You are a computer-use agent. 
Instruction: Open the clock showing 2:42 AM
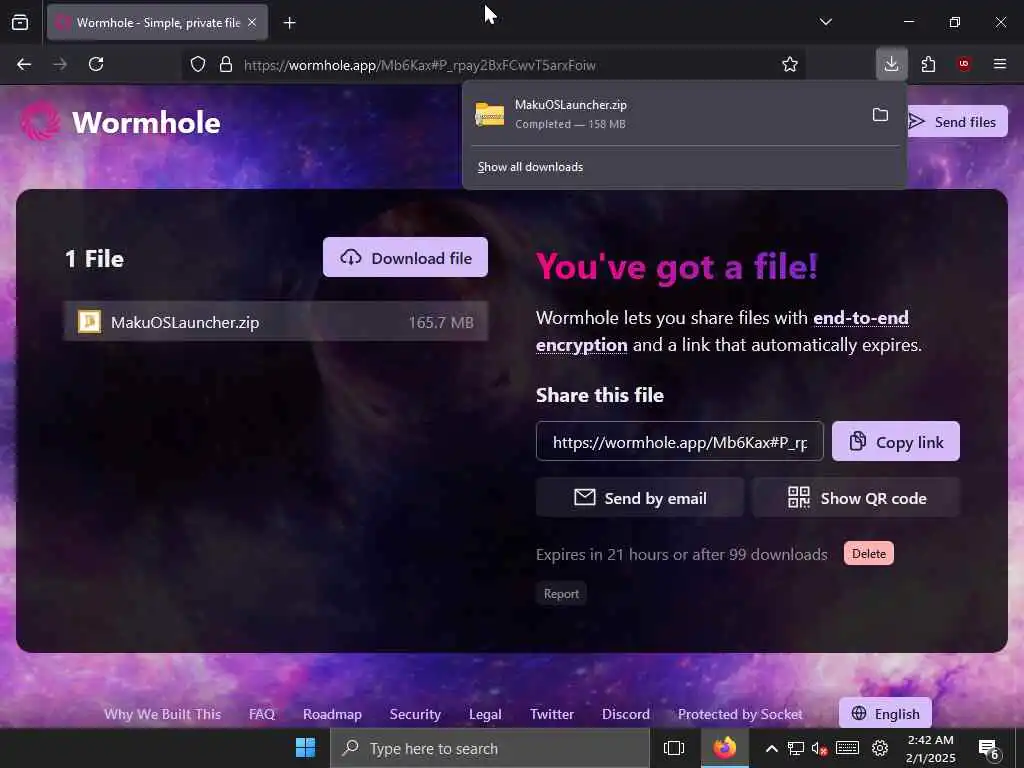pyautogui.click(x=931, y=748)
